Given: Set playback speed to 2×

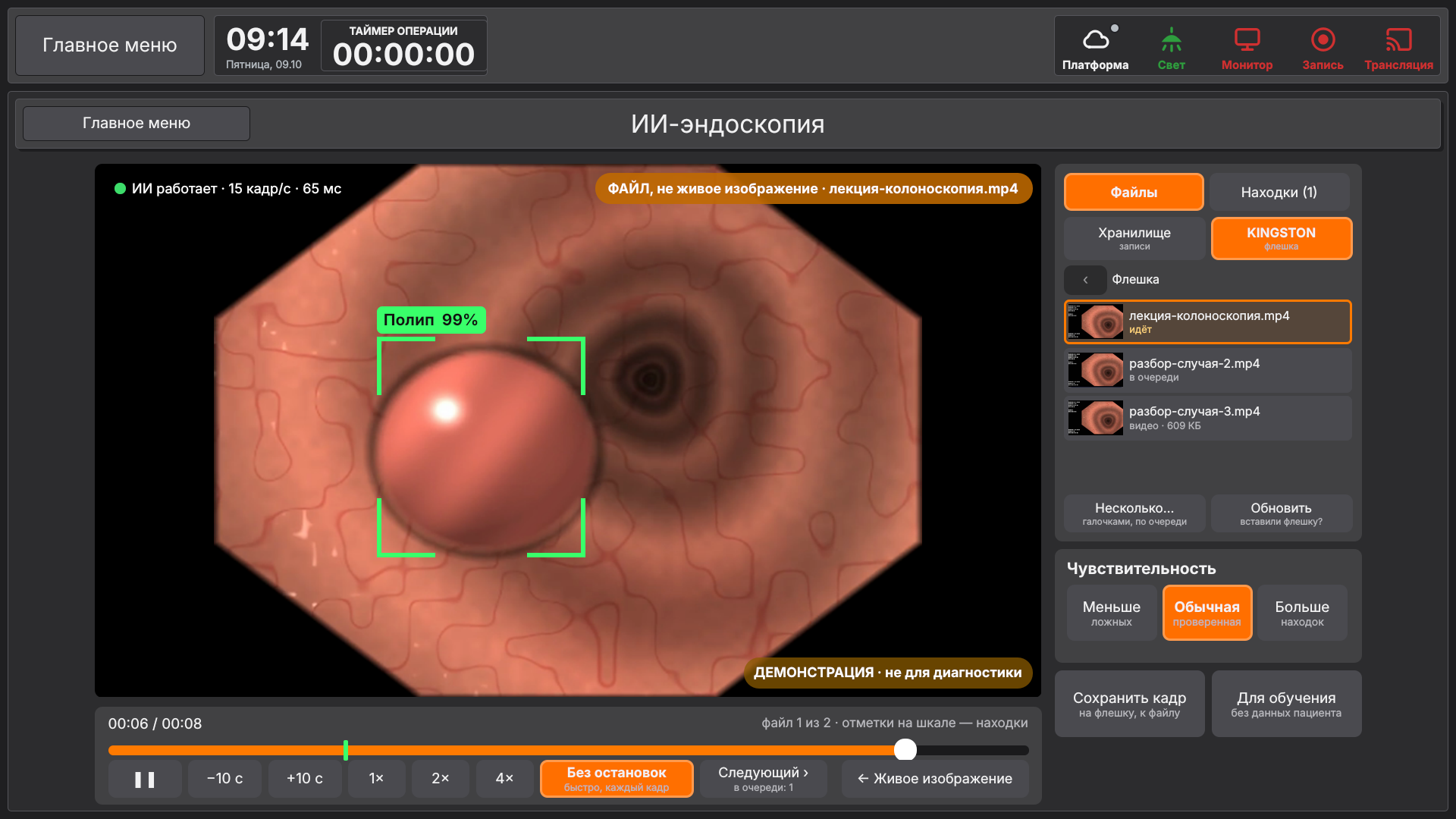Looking at the screenshot, I should coord(441,779).
